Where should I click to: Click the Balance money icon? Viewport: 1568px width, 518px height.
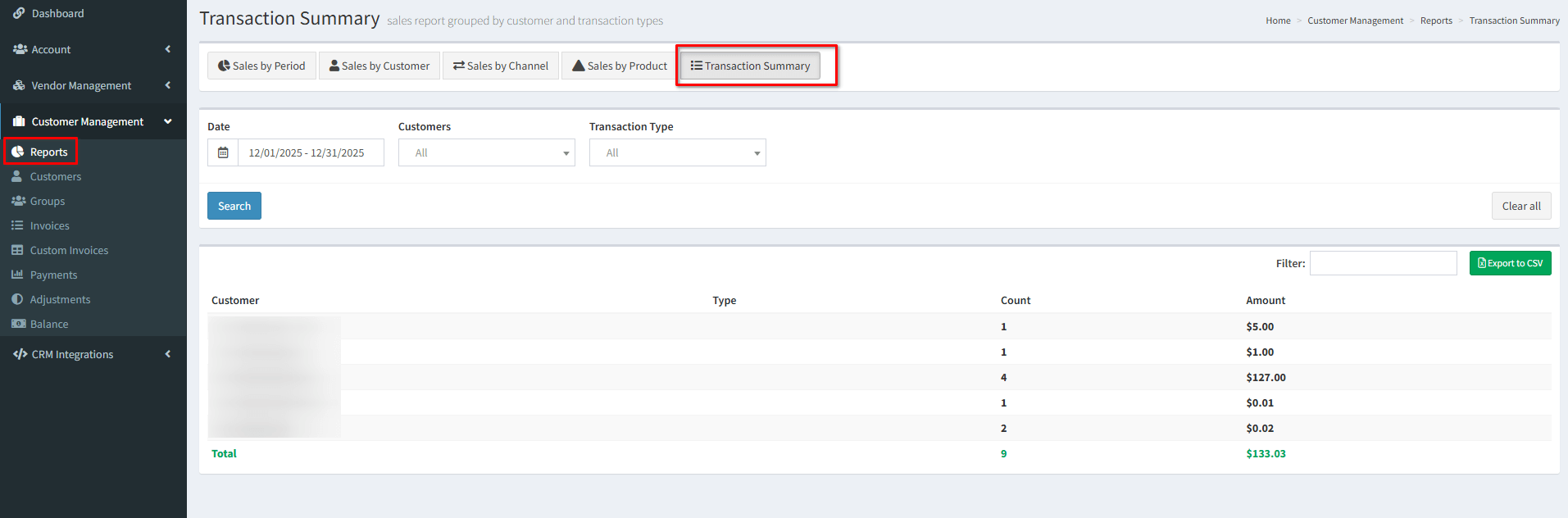point(18,325)
